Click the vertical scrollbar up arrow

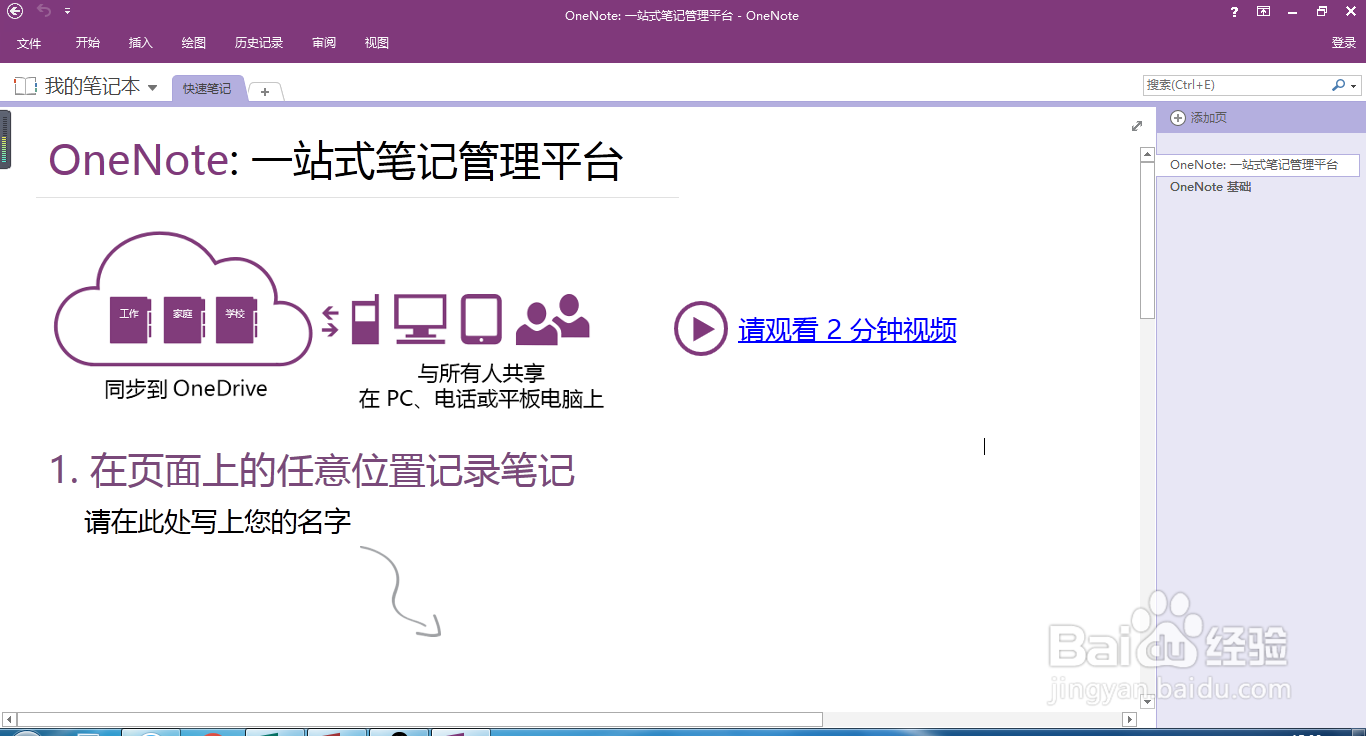pyautogui.click(x=1148, y=154)
